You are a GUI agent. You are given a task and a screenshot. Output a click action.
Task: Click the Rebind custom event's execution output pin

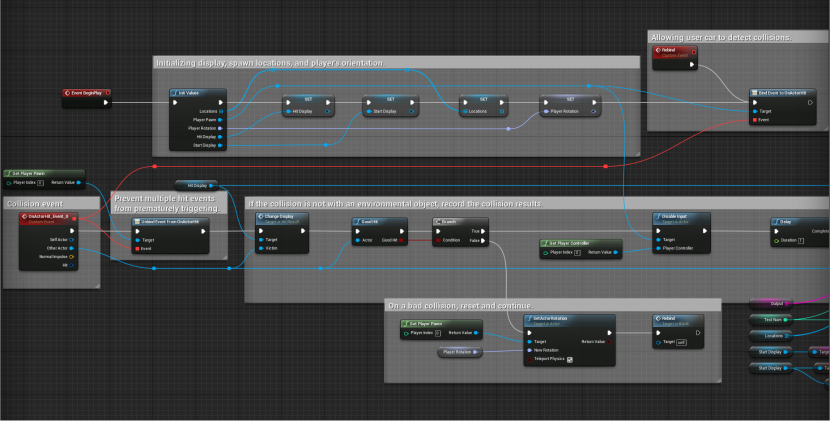point(692,65)
